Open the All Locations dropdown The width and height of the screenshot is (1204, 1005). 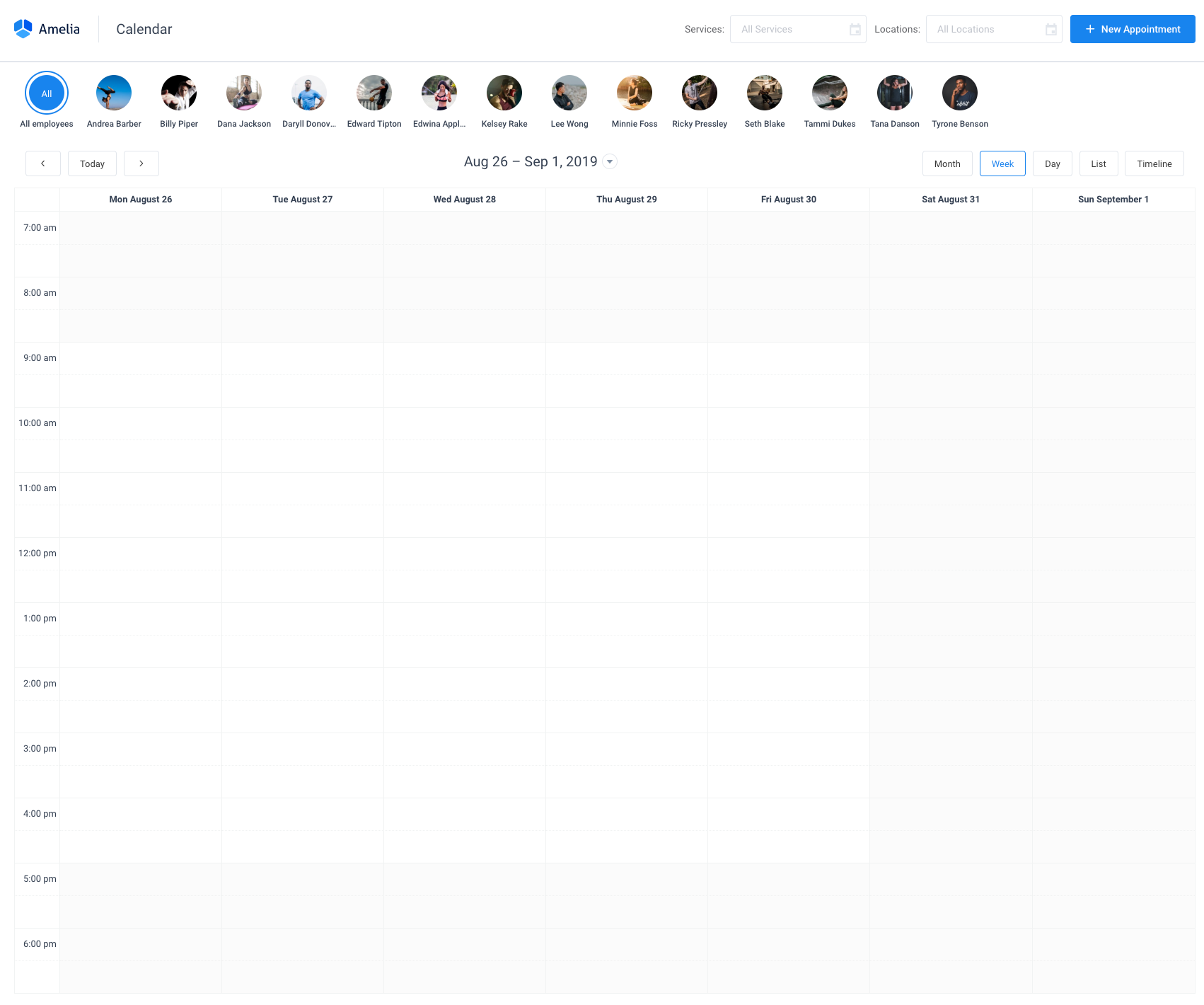987,29
